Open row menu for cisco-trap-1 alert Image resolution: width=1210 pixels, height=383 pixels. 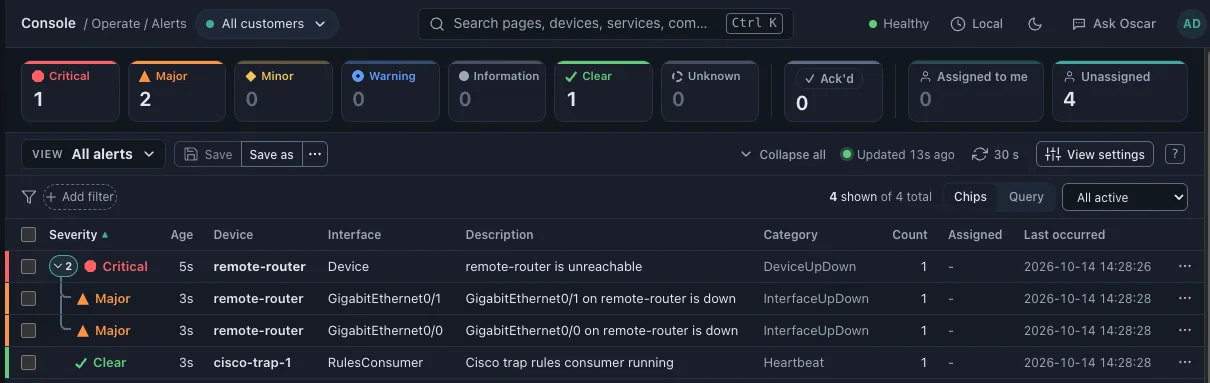click(1185, 362)
